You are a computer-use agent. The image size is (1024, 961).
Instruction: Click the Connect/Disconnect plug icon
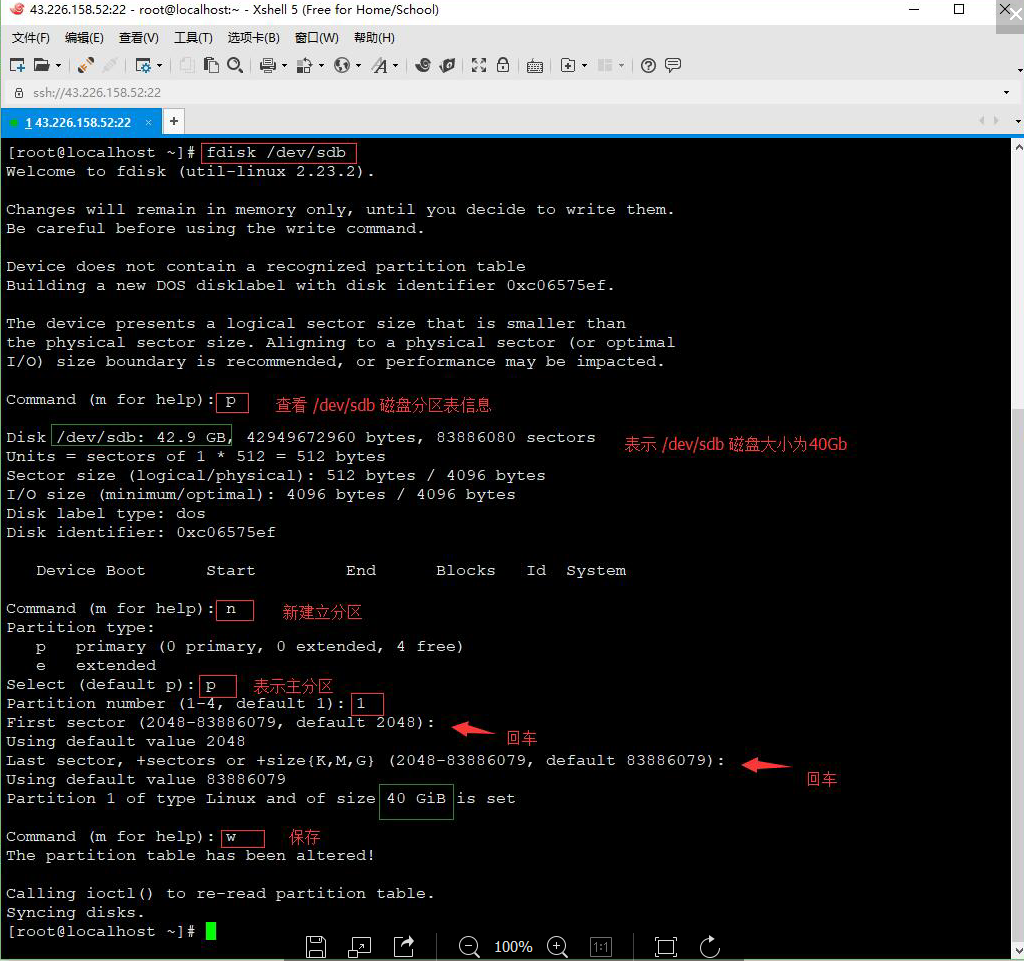point(86,65)
